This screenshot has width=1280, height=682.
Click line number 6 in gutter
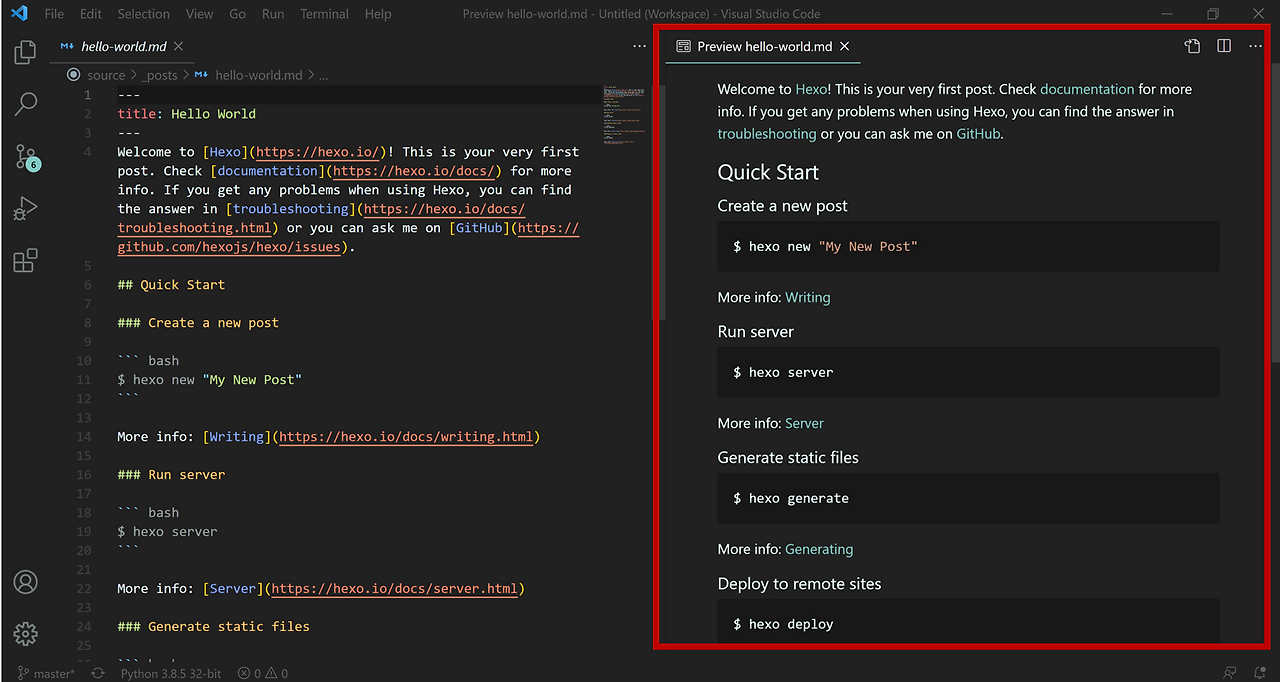click(x=88, y=285)
